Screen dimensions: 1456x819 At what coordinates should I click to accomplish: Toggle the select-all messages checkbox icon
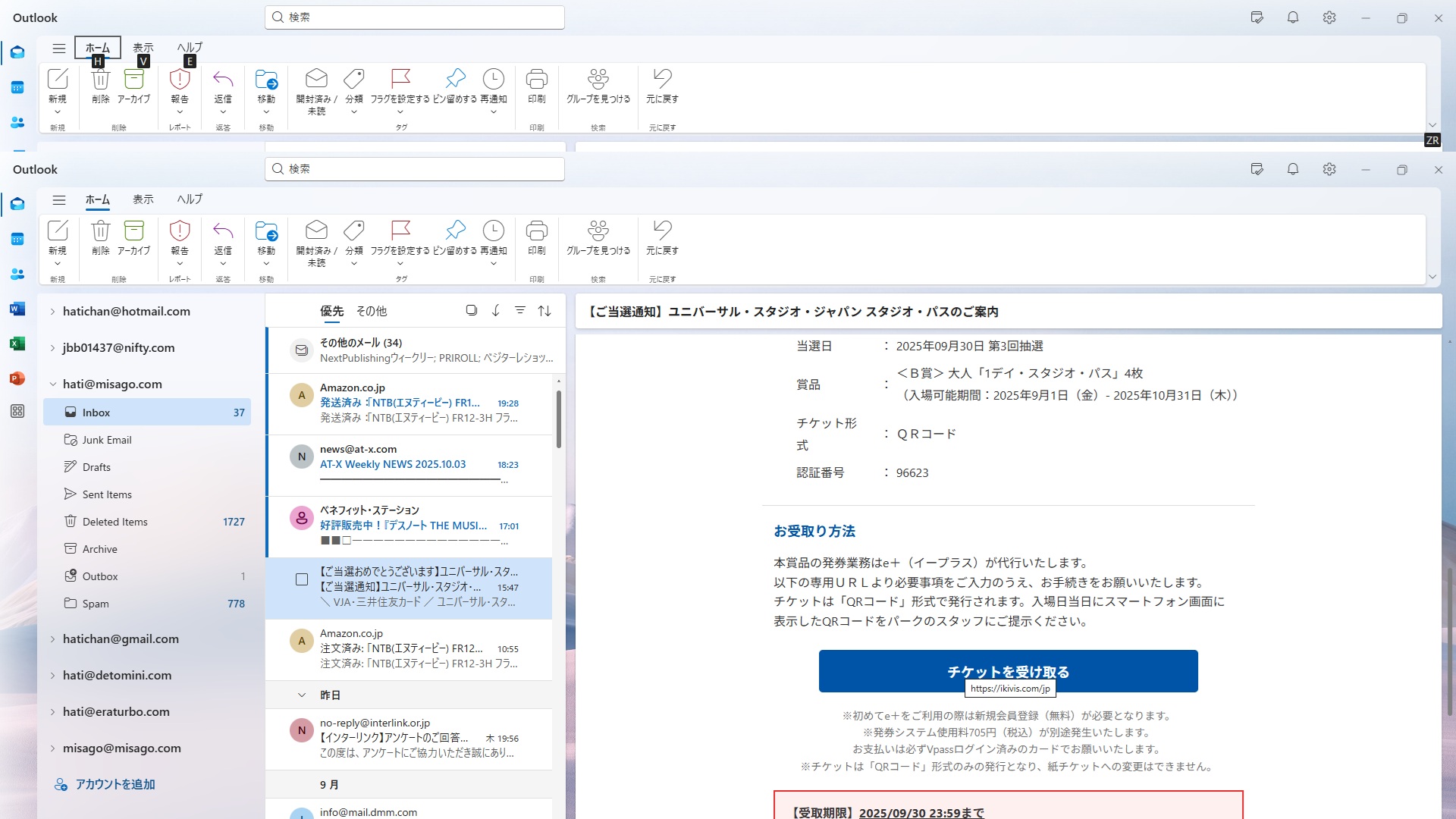[471, 310]
